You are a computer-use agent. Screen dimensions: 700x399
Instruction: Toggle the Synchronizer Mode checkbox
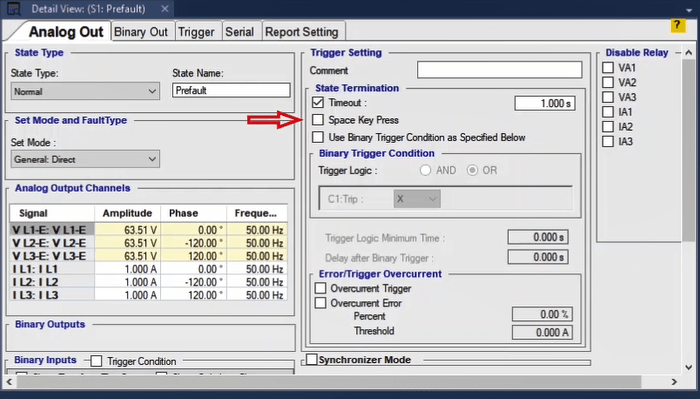[x=312, y=359]
